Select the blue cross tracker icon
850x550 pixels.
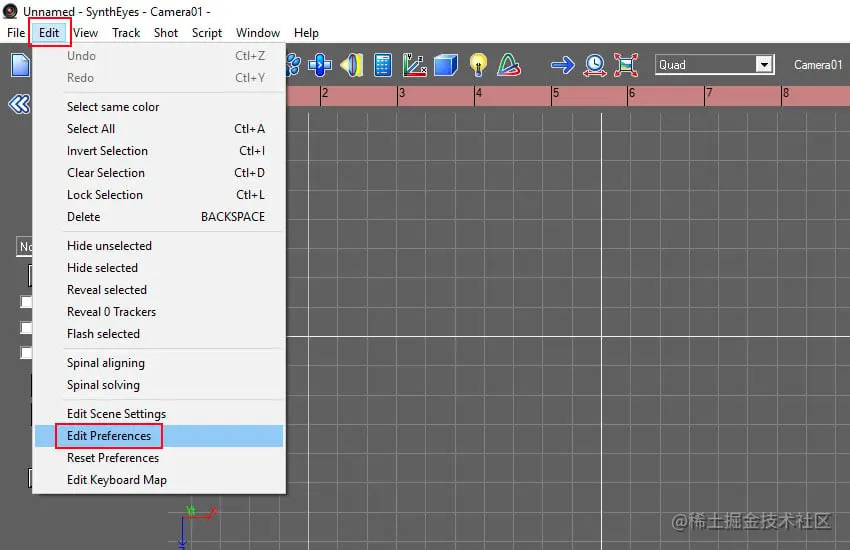click(x=320, y=65)
